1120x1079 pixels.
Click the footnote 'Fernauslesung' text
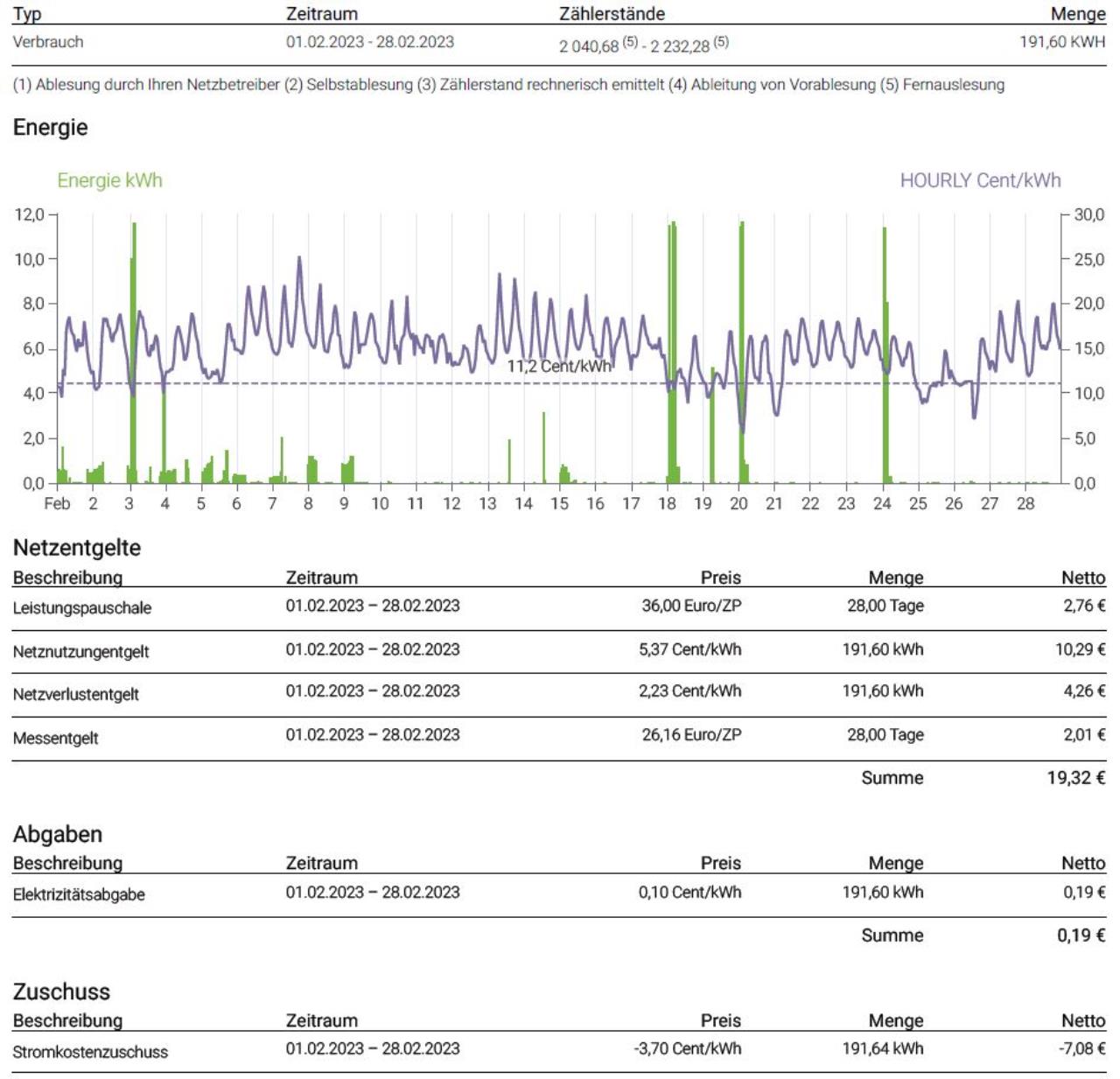tap(953, 85)
